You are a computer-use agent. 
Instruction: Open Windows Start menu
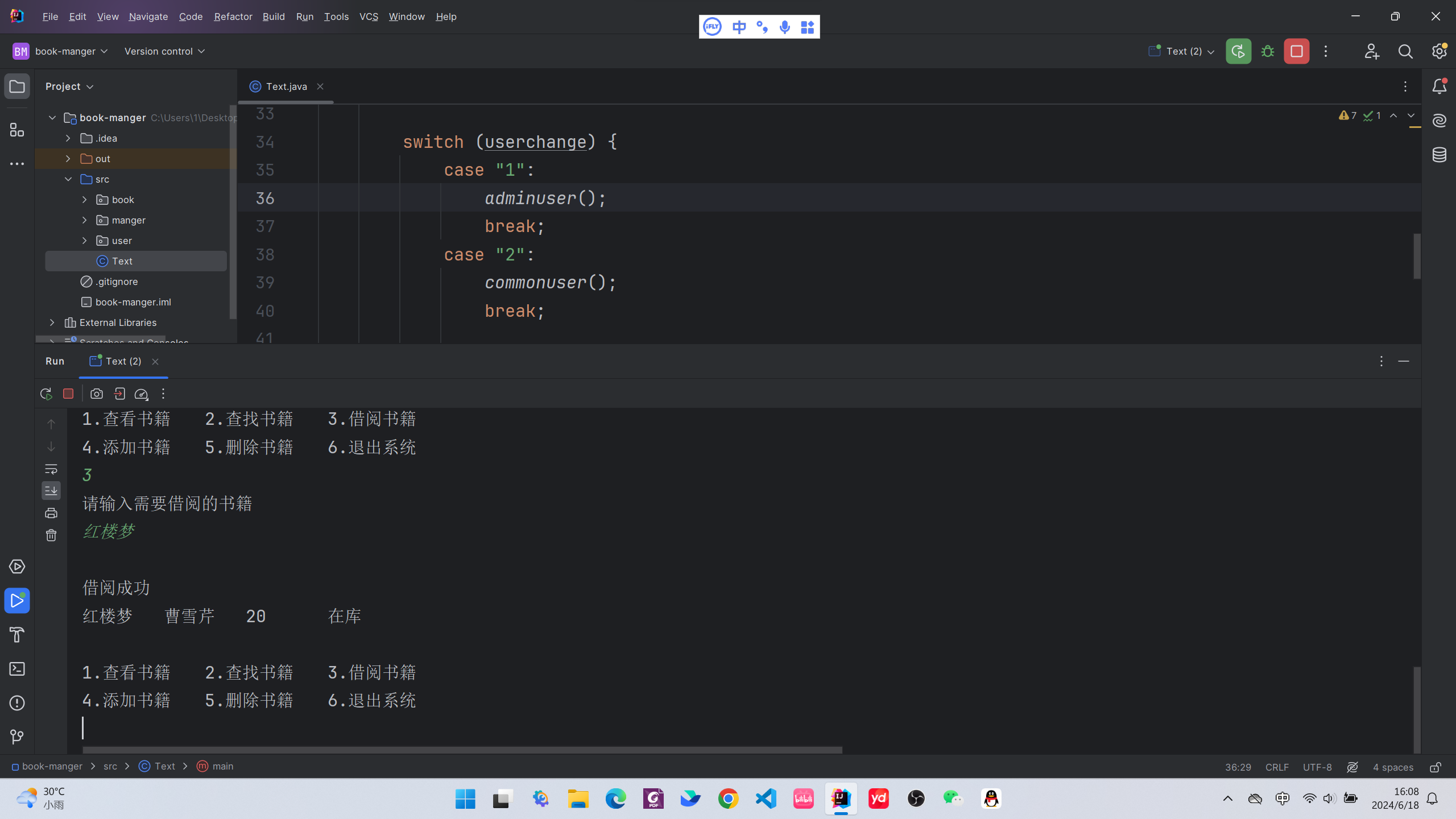pyautogui.click(x=465, y=799)
